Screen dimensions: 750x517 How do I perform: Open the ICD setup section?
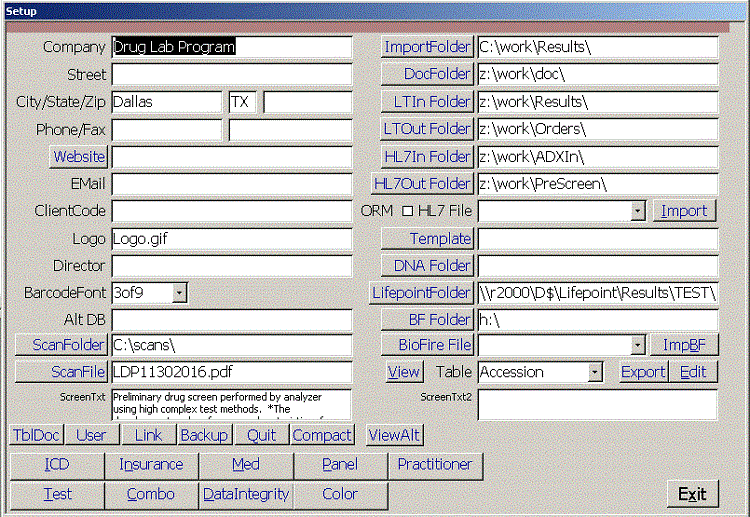pyautogui.click(x=57, y=465)
